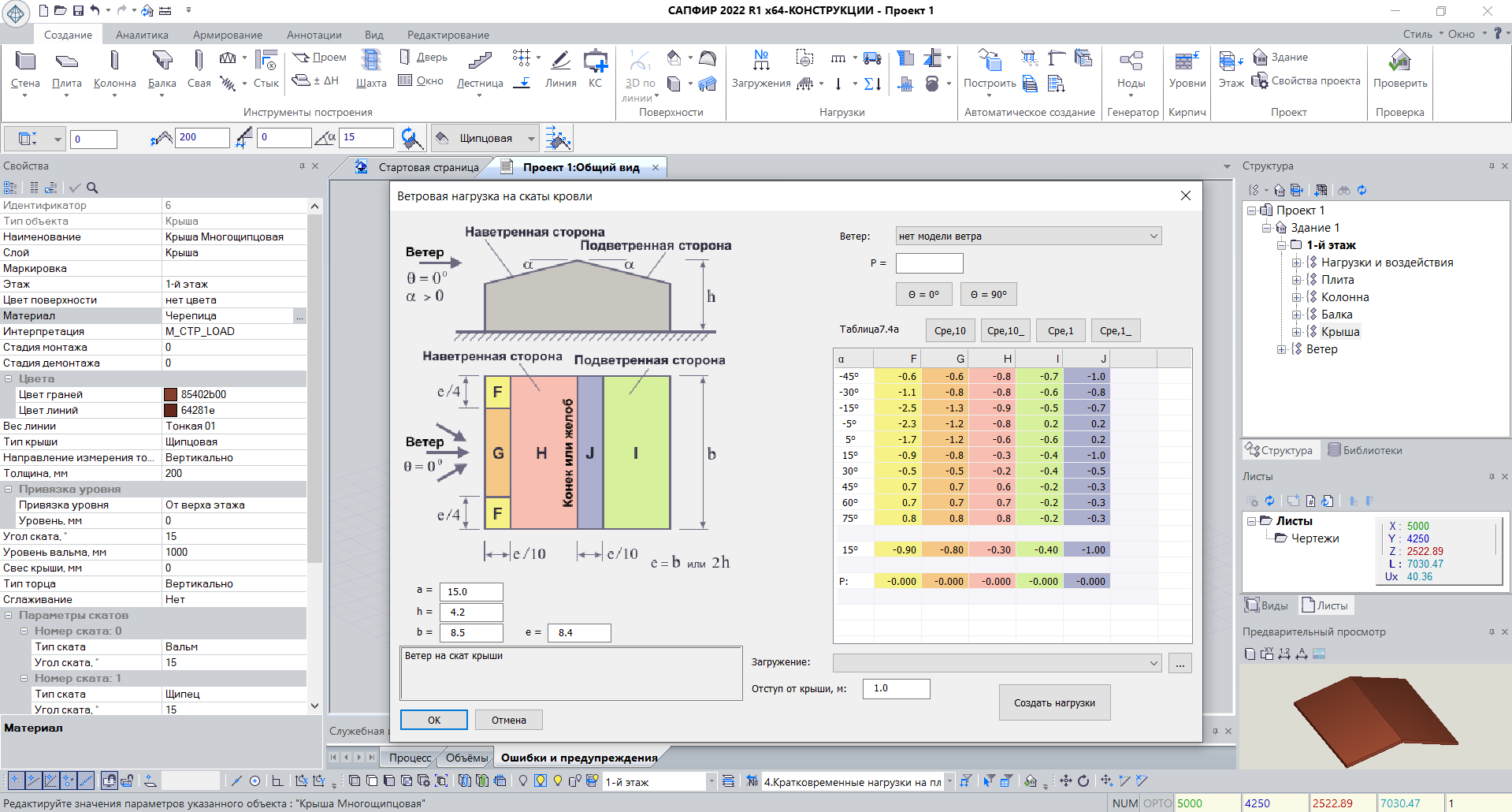Click the Цвет граней color swatch
The image size is (1512, 812).
click(x=170, y=394)
